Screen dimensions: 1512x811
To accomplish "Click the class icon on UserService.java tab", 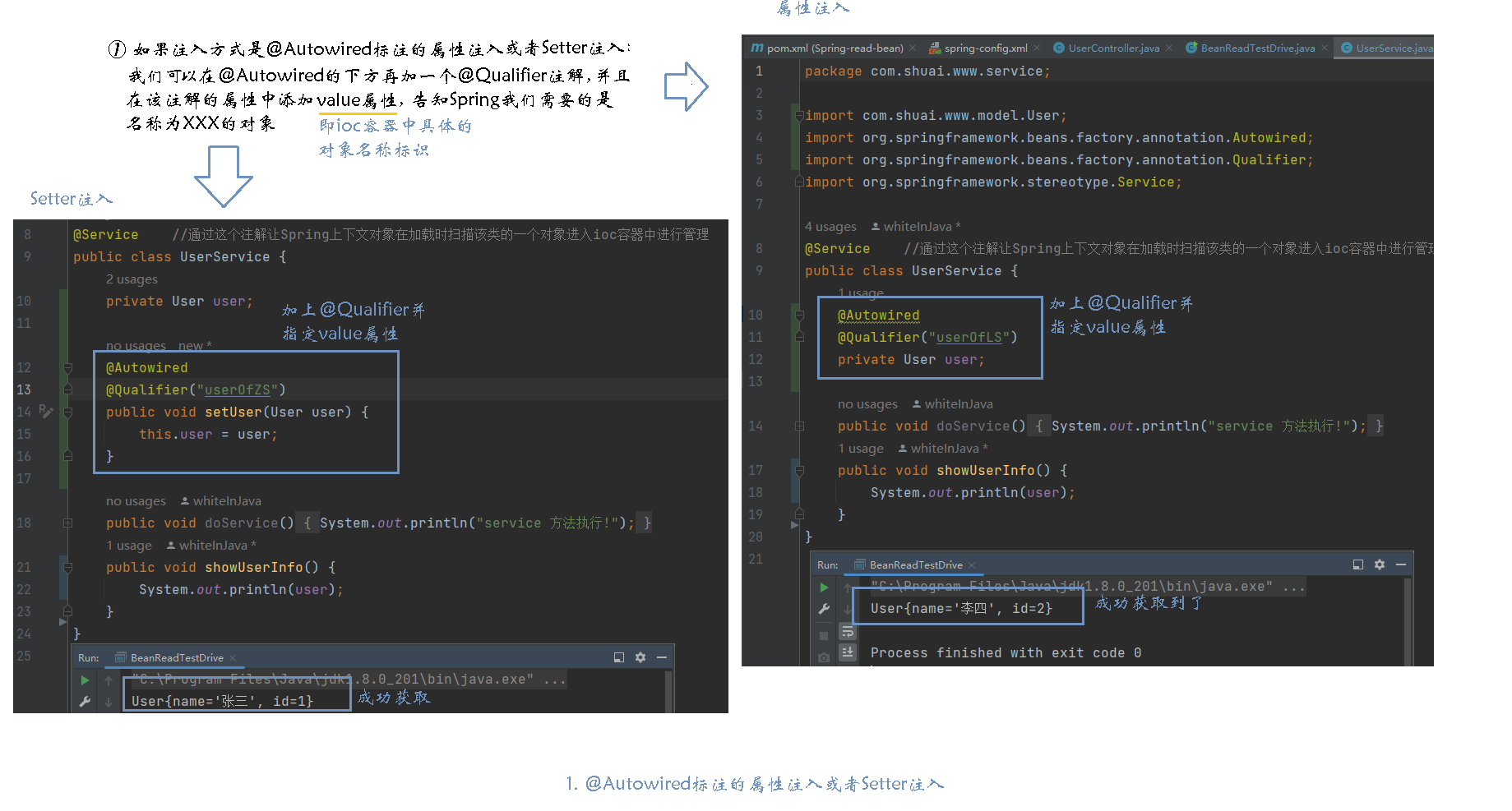I will coord(1347,48).
